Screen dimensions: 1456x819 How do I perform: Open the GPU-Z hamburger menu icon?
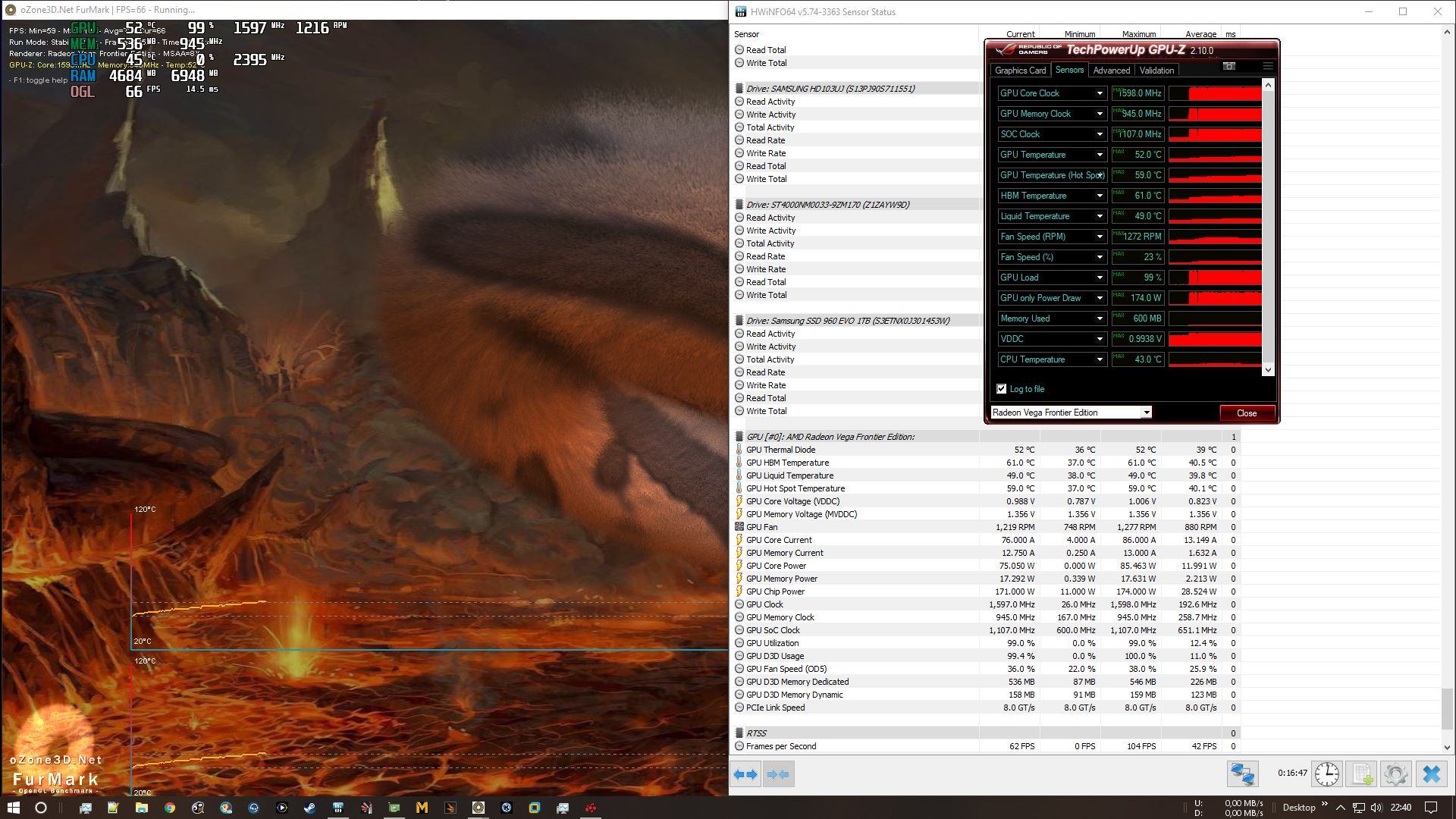(x=1267, y=67)
